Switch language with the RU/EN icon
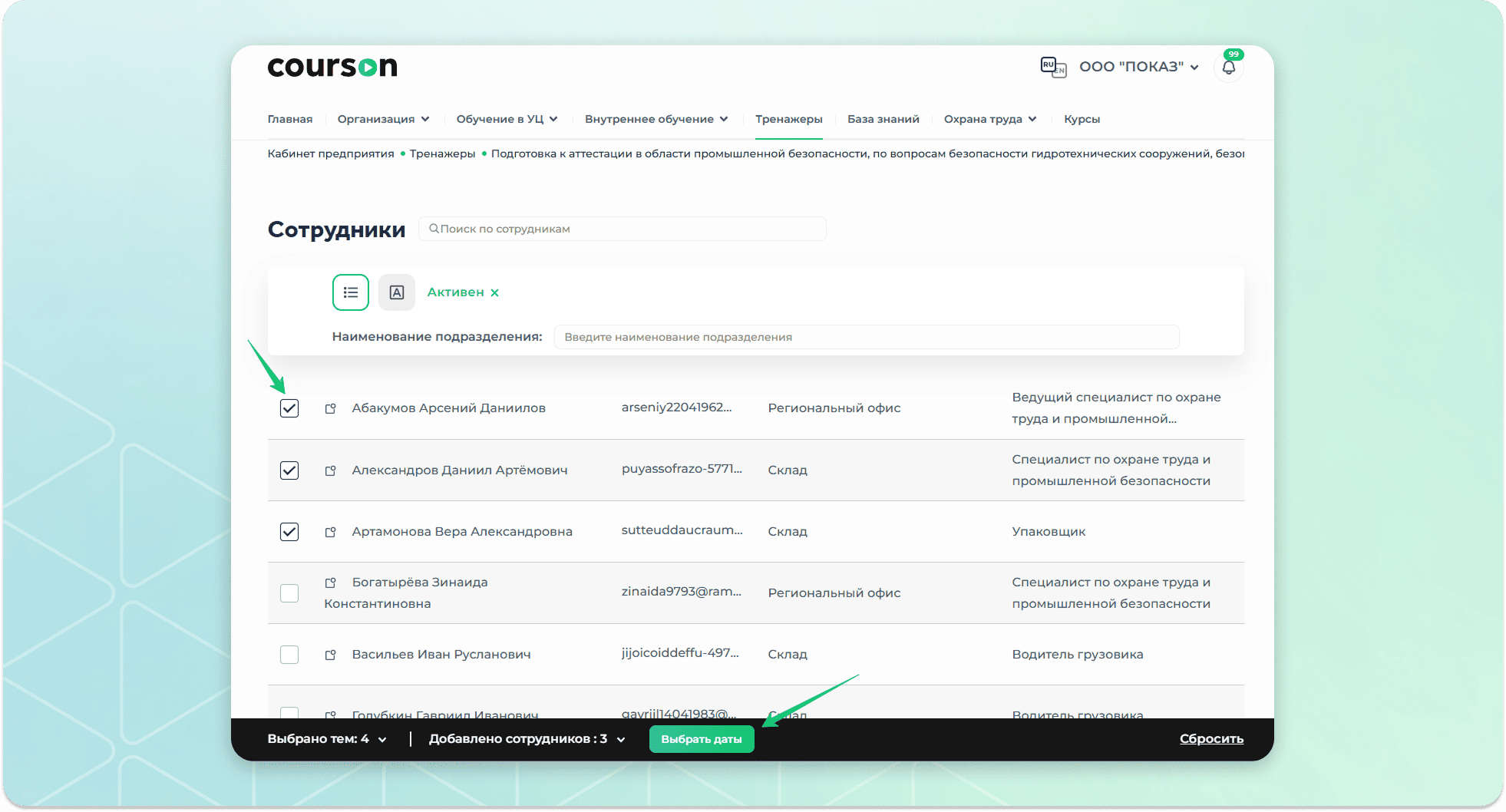Screen dimensions: 1506x812 click(1053, 68)
